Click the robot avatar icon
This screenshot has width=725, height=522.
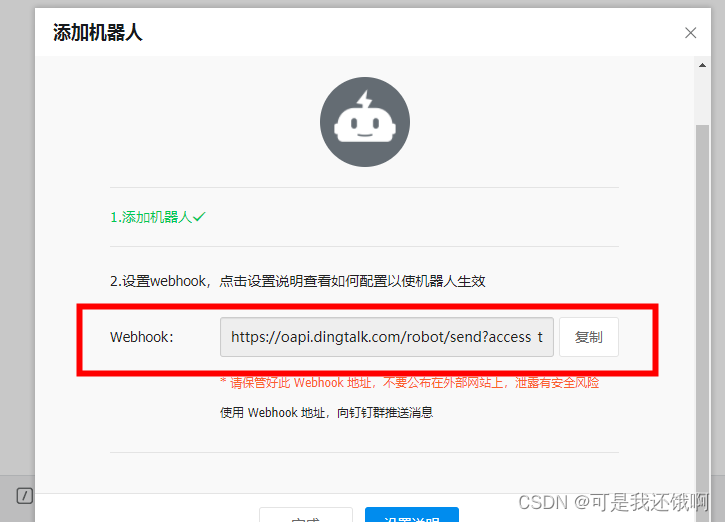365,122
